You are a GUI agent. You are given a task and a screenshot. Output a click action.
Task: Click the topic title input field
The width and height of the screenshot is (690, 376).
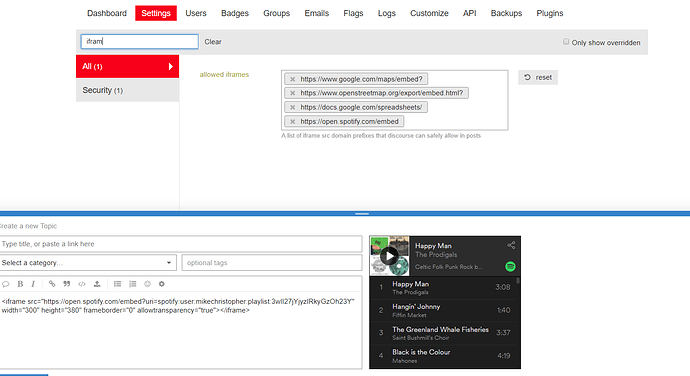(x=181, y=244)
